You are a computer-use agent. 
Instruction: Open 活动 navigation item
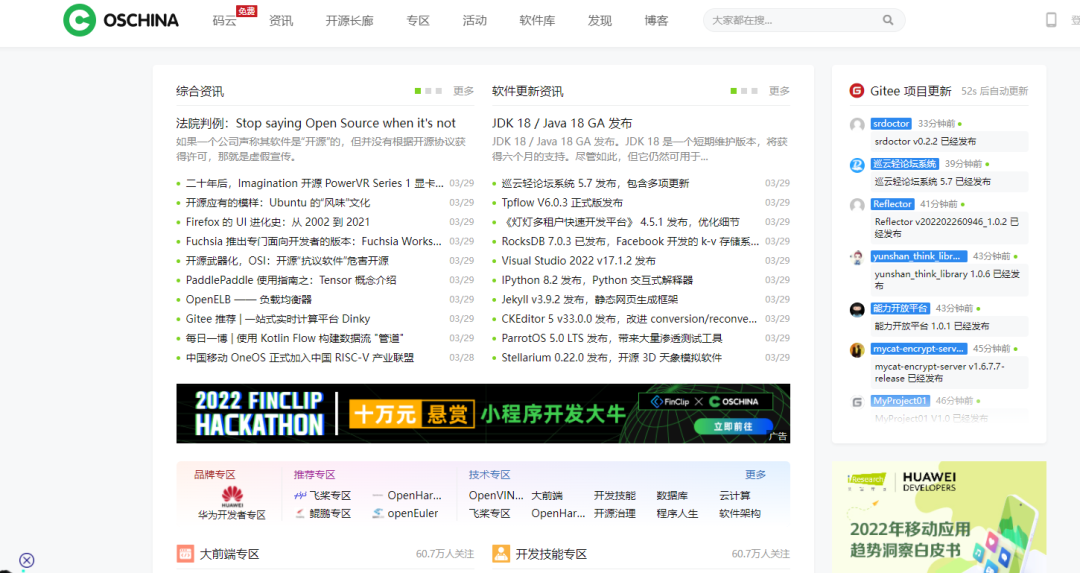click(x=475, y=21)
